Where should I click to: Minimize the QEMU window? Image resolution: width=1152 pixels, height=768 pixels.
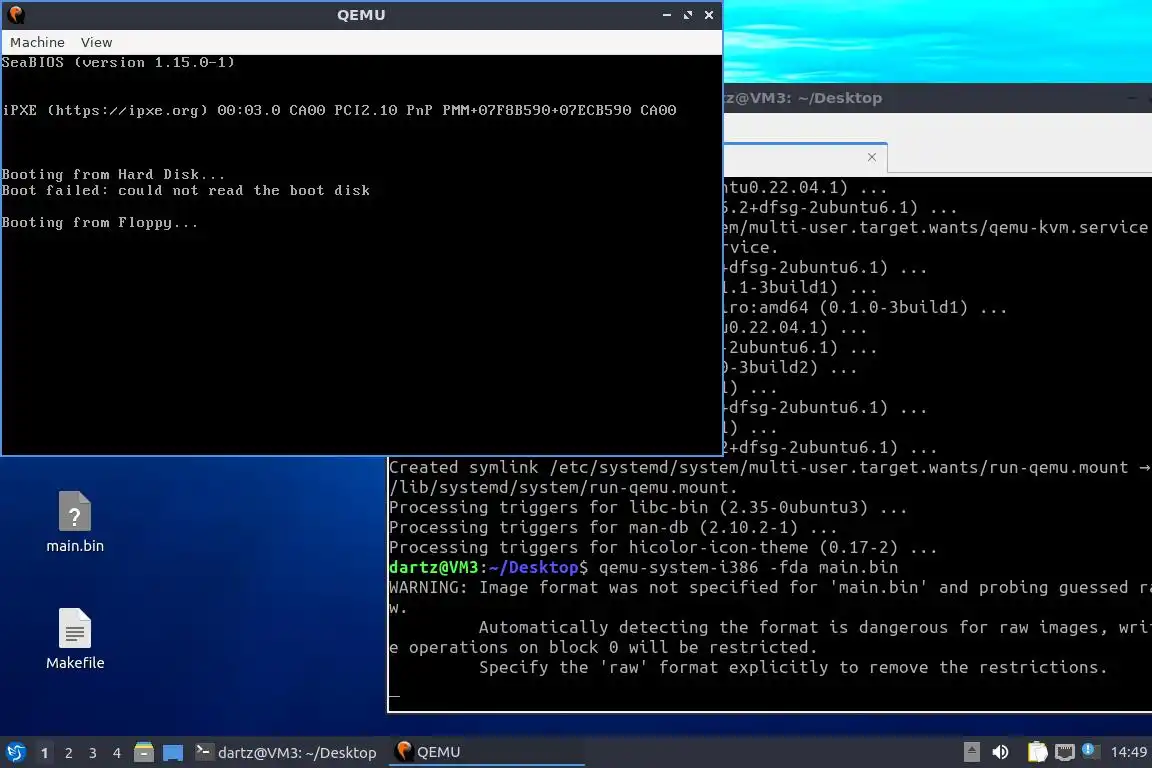666,15
